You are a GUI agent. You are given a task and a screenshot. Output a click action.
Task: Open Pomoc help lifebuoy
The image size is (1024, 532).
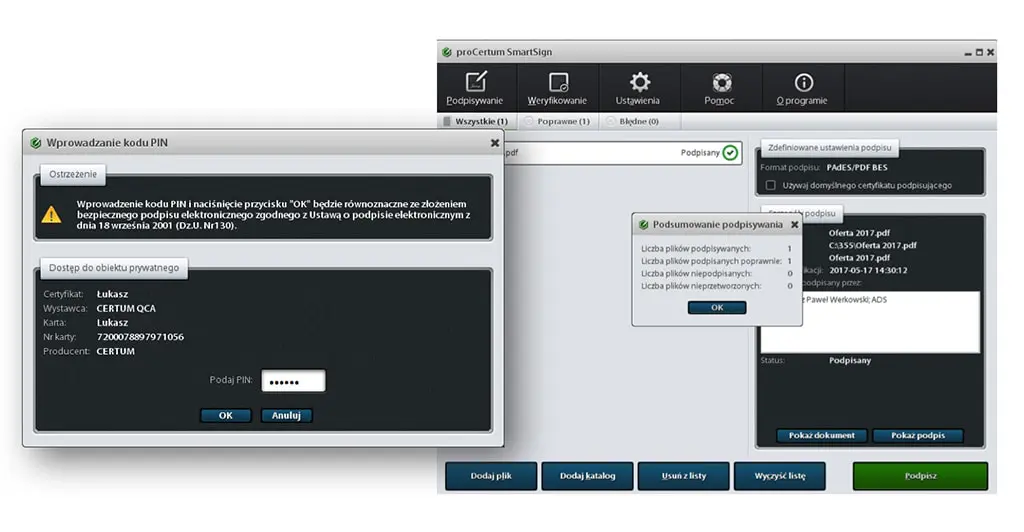tap(720, 88)
